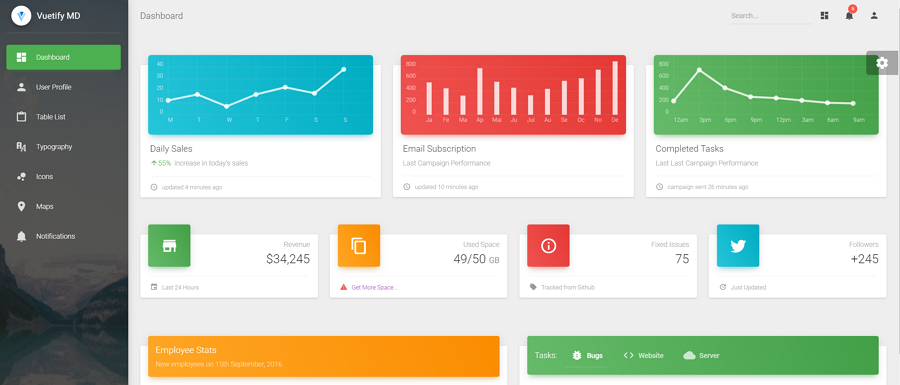Click the $34,245 revenue value
Image resolution: width=900 pixels, height=385 pixels.
tap(288, 259)
